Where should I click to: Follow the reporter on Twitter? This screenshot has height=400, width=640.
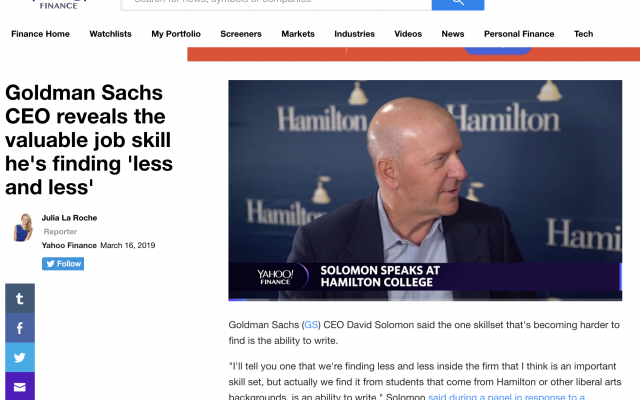click(62, 264)
